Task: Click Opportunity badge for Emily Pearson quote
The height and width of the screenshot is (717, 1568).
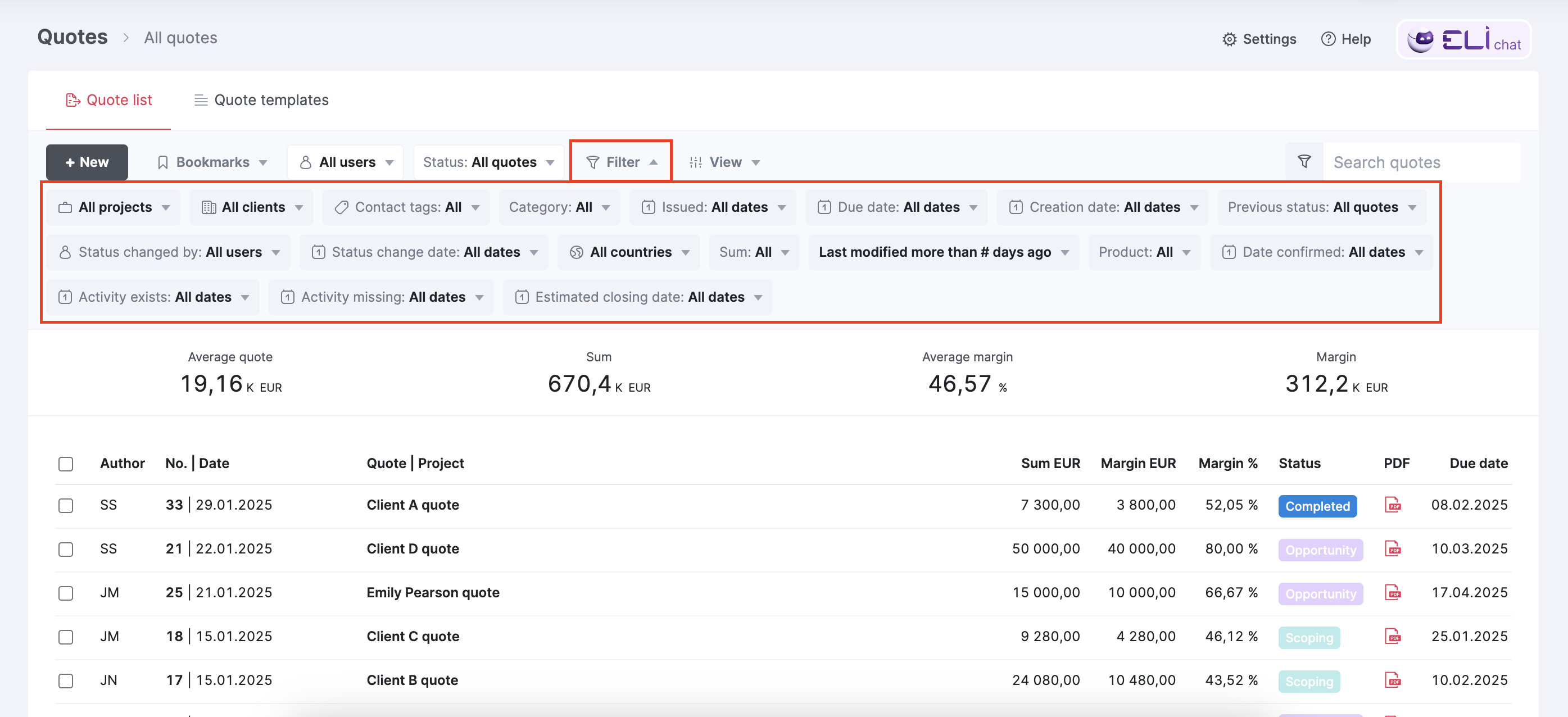Action: click(1320, 594)
